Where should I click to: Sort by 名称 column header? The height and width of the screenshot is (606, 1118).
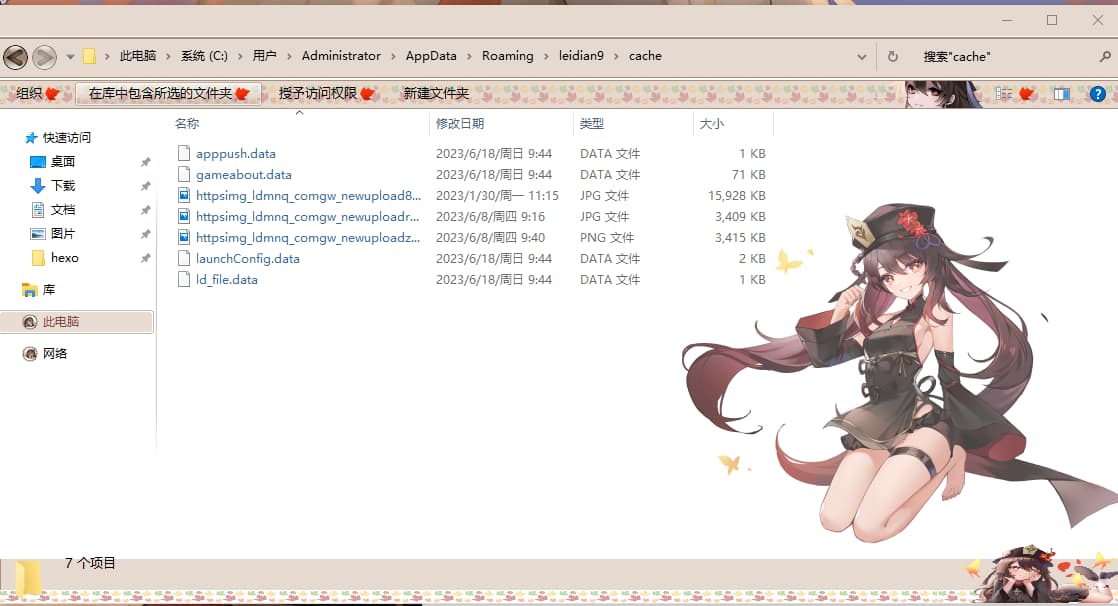tap(188, 123)
